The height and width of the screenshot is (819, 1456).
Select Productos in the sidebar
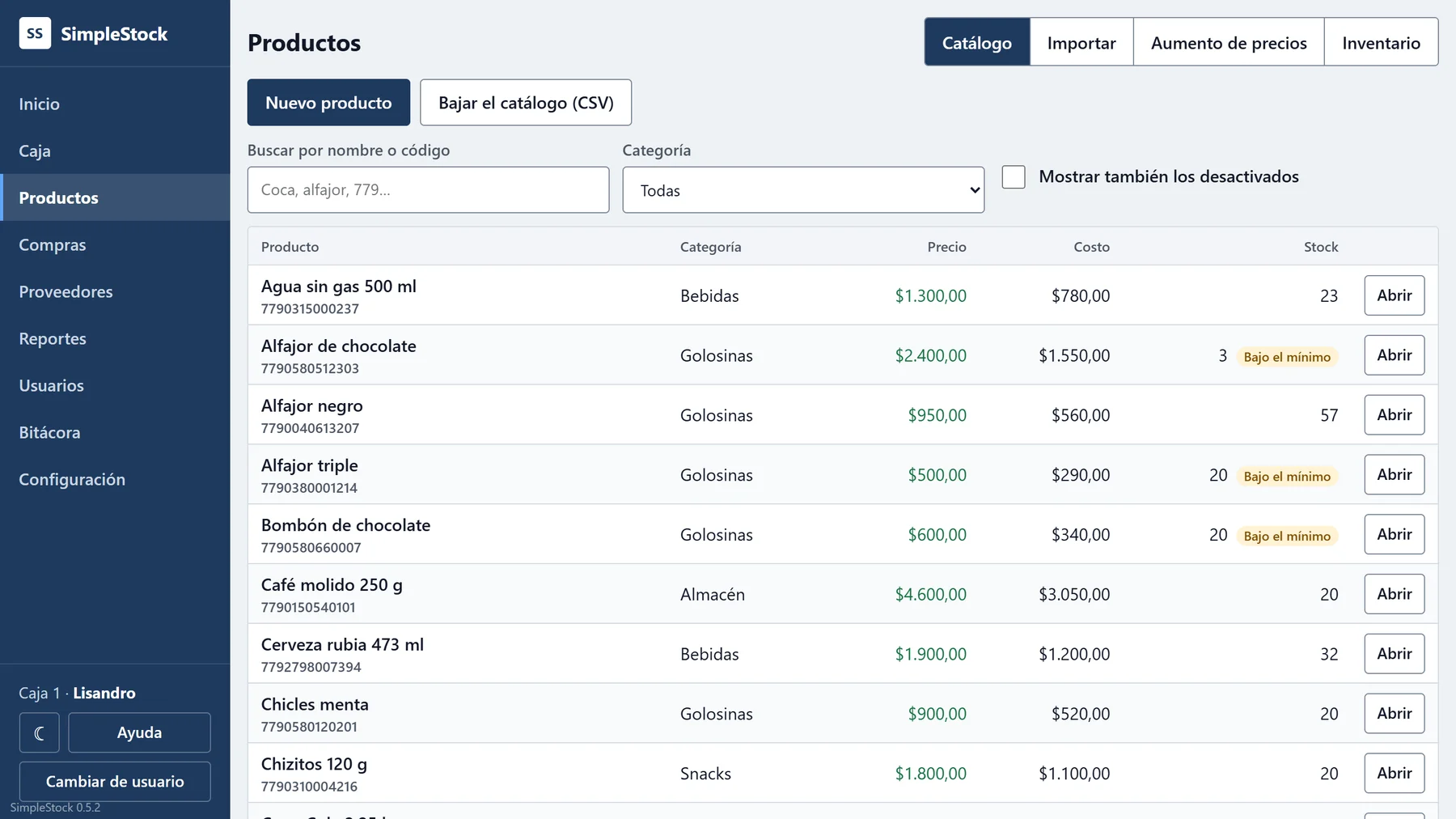point(115,197)
